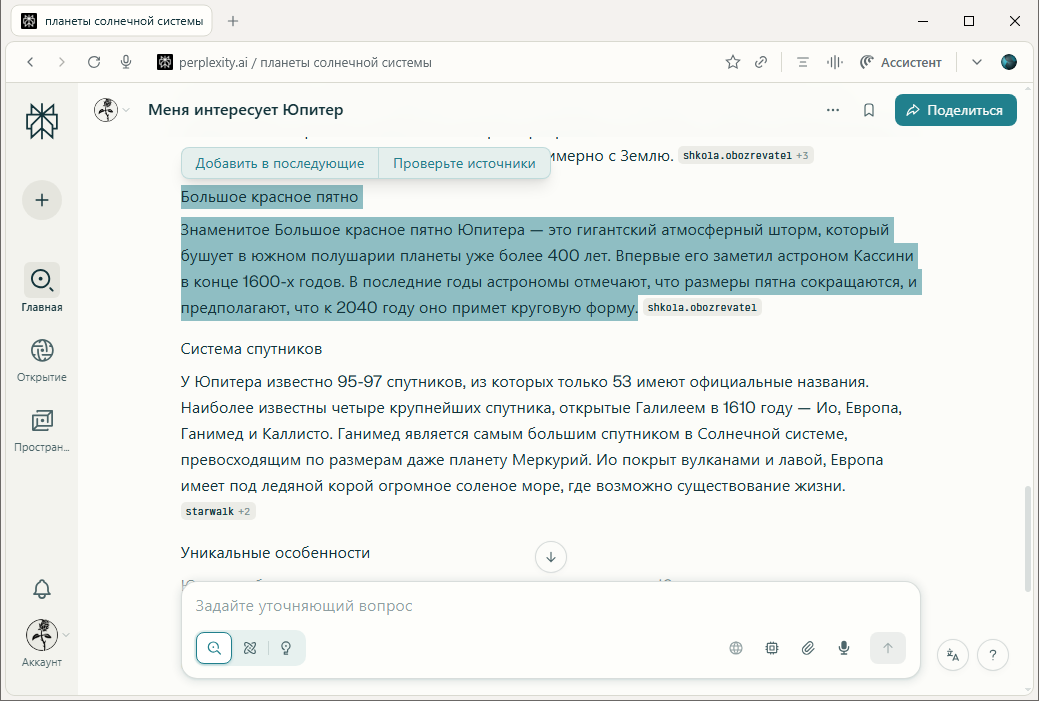Click the translate icon at bottom right
This screenshot has height=701, width=1039.
pyautogui.click(x=953, y=655)
